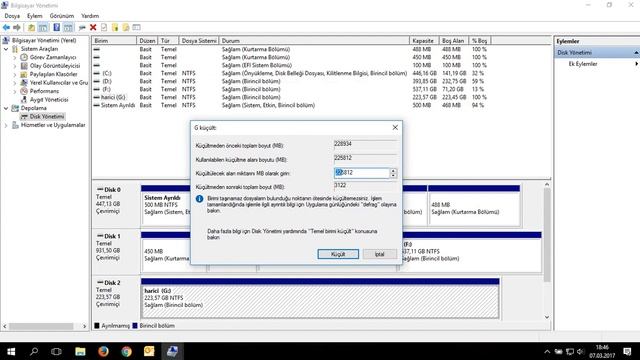Click the info icon in the shrink dialog

199,199
